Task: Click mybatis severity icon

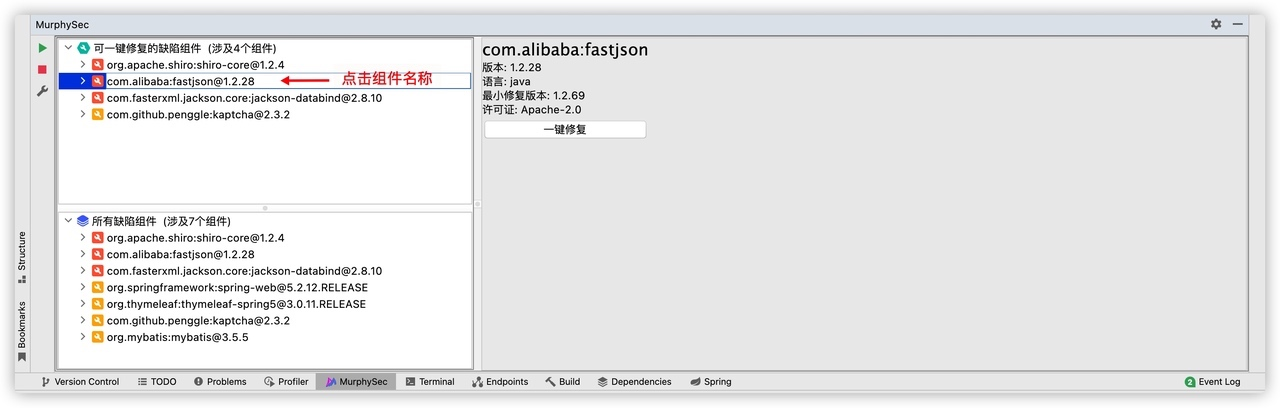Action: pyautogui.click(x=98, y=337)
